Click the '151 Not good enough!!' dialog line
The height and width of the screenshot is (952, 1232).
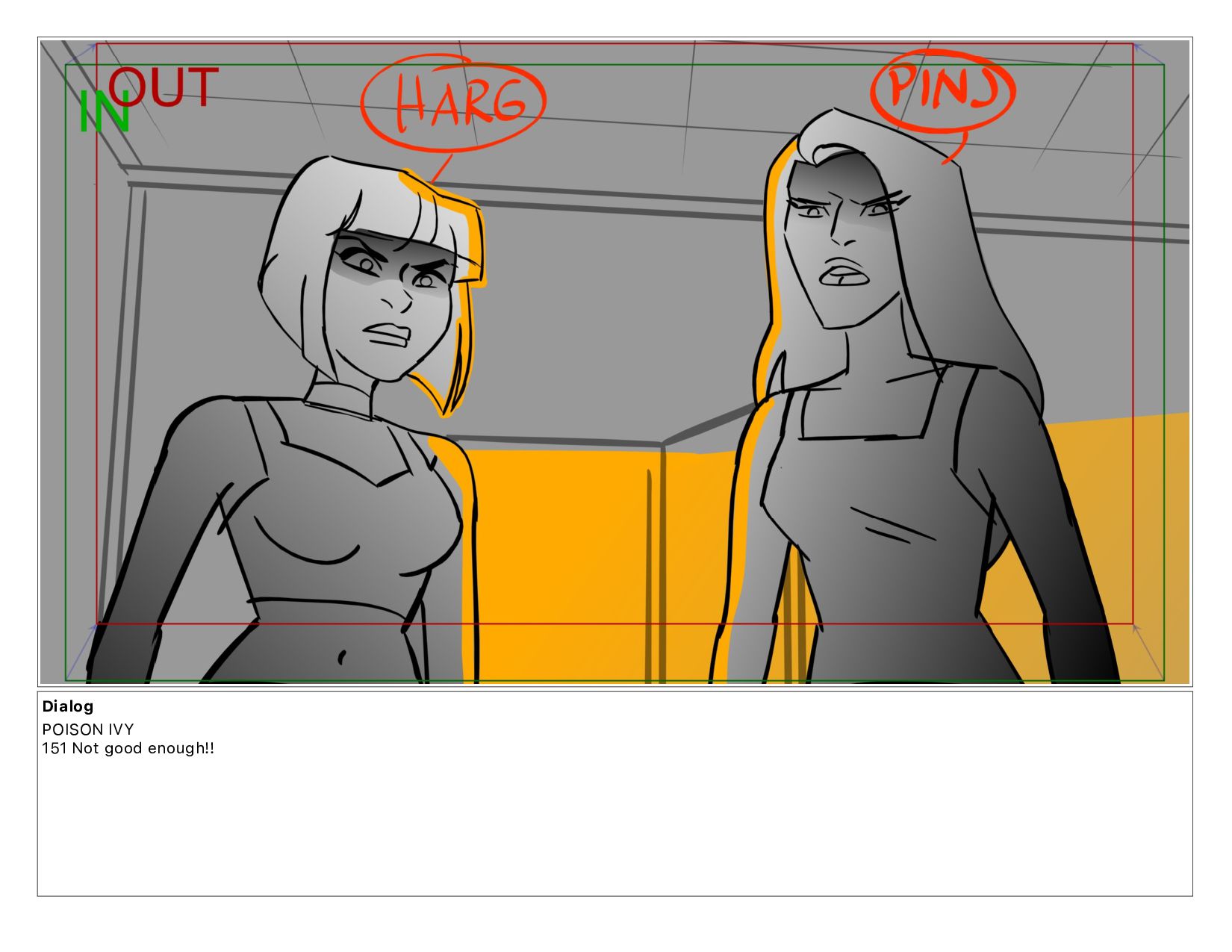pos(128,748)
